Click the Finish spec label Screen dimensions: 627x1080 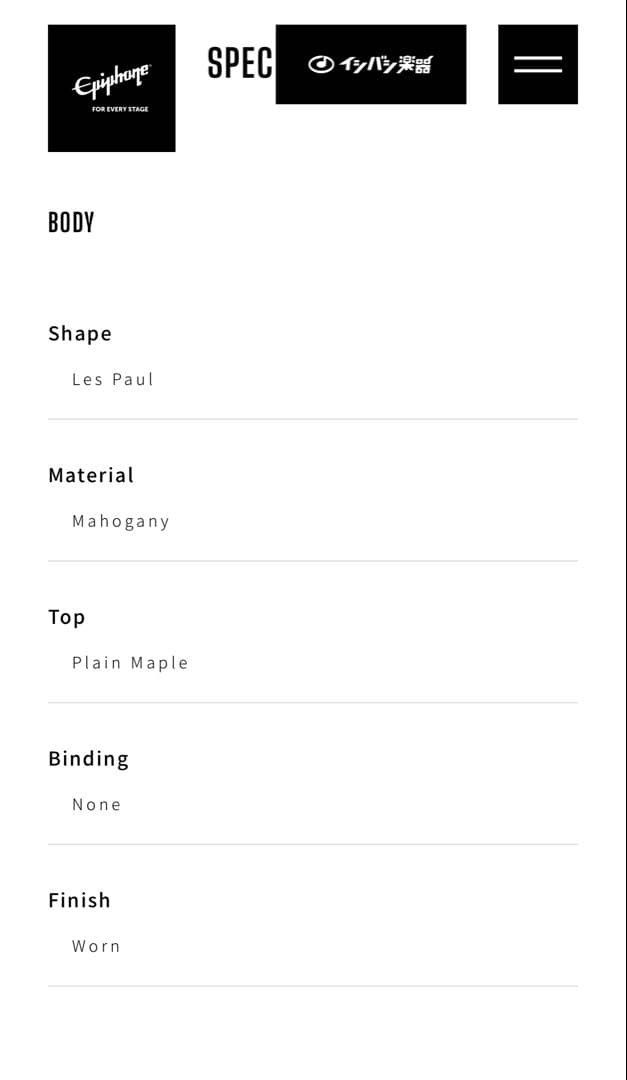pyautogui.click(x=79, y=900)
